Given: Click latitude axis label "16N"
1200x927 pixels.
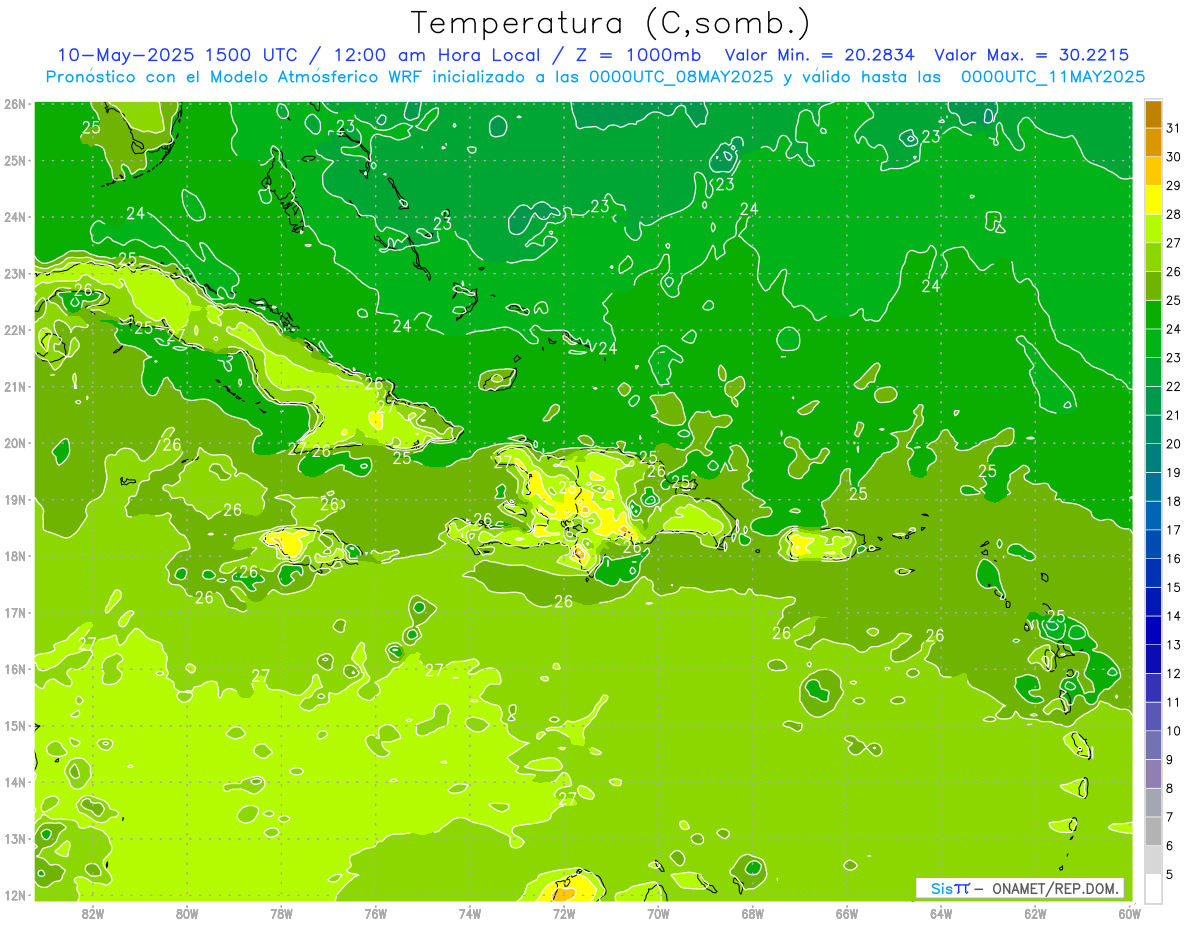Looking at the screenshot, I should [15, 669].
